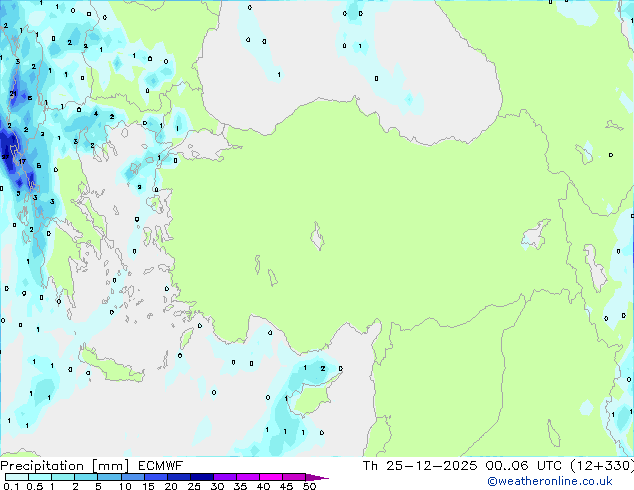Click the '(12+330)' forecast offset text

[x=602, y=466]
